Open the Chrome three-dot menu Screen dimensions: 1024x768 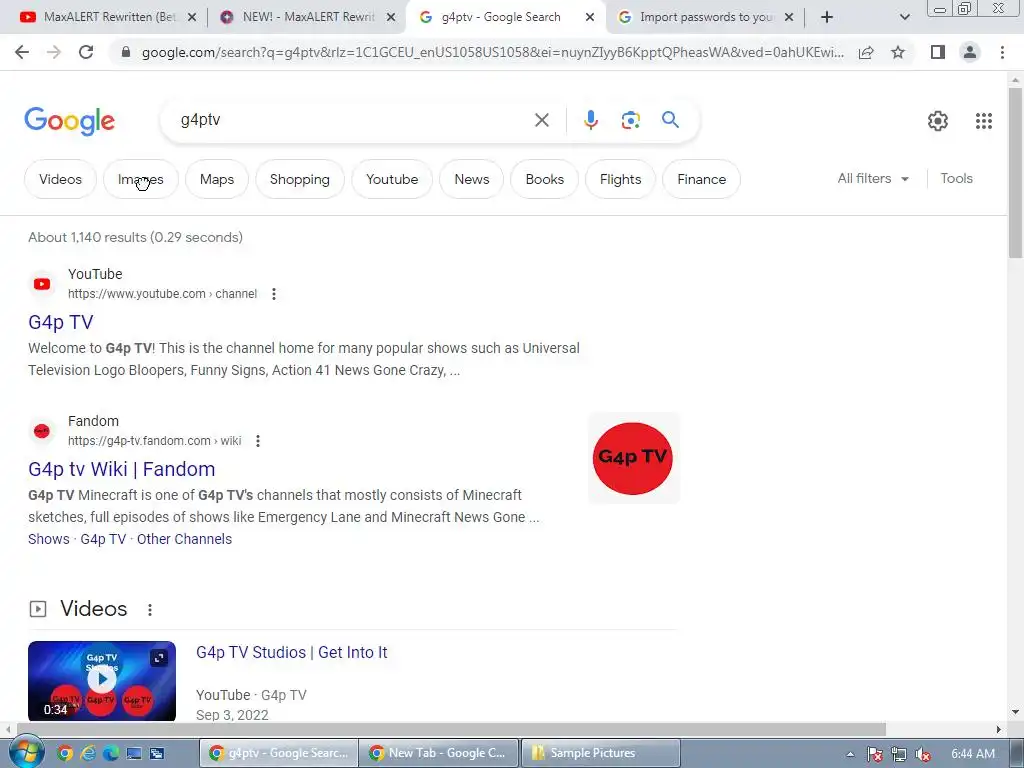click(x=1002, y=52)
